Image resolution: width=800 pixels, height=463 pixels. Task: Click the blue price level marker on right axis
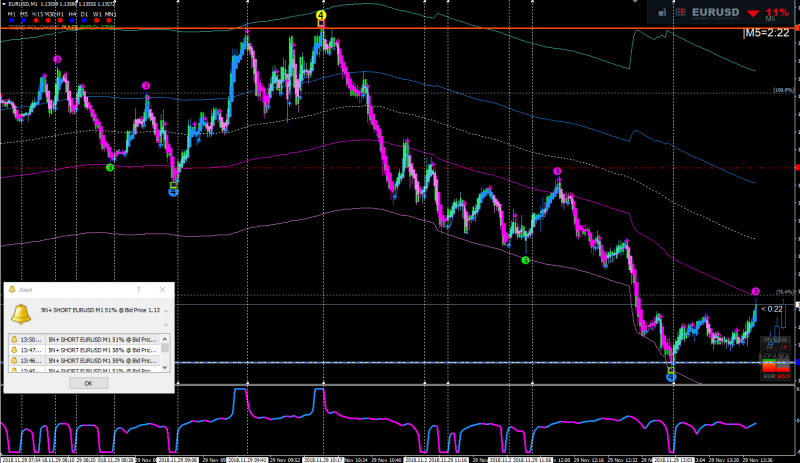797,362
